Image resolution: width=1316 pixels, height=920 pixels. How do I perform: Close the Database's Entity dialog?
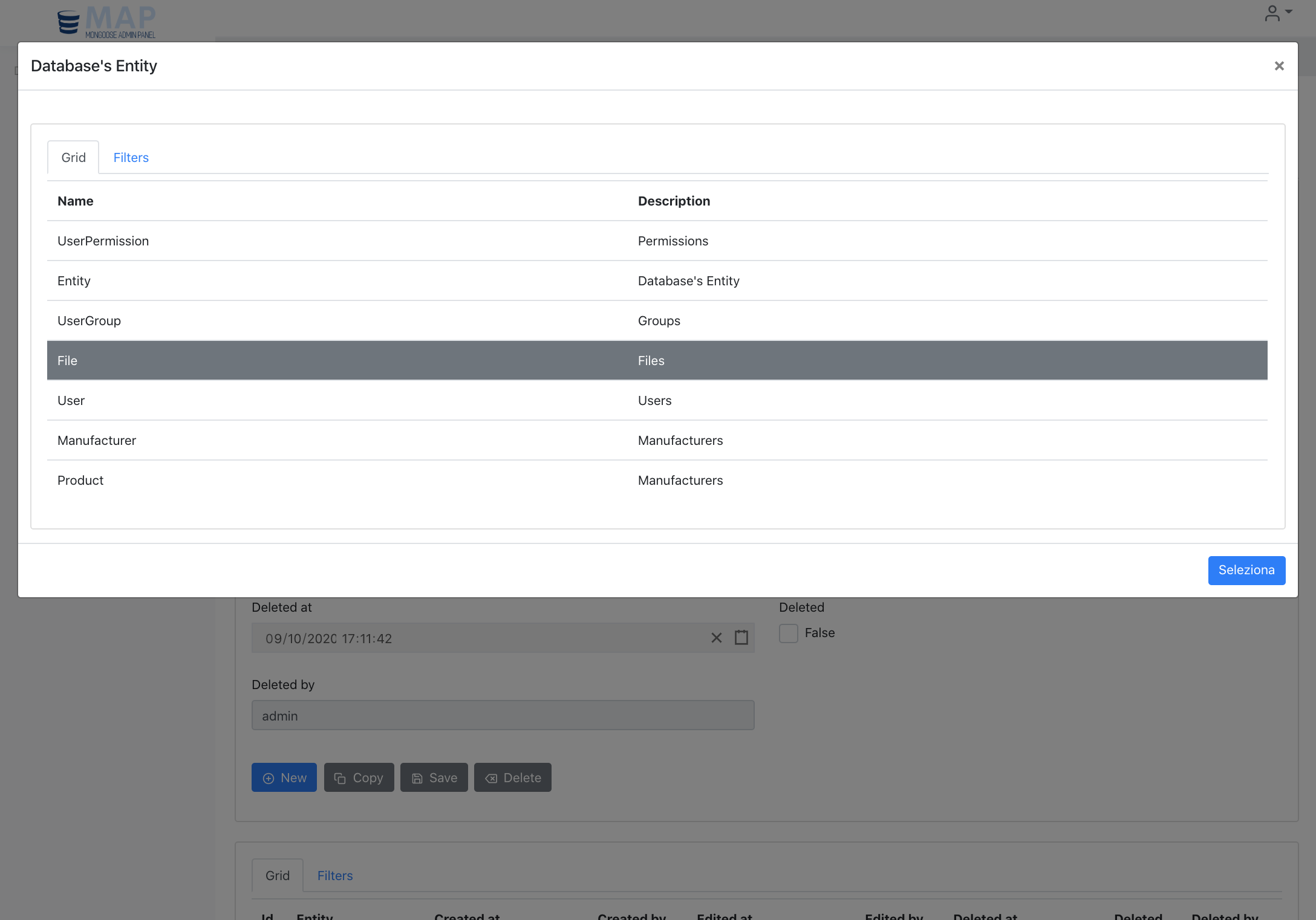pos(1279,66)
